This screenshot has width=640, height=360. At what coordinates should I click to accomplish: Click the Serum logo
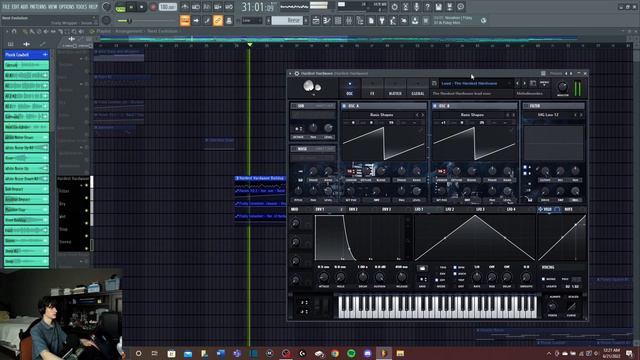(312, 87)
